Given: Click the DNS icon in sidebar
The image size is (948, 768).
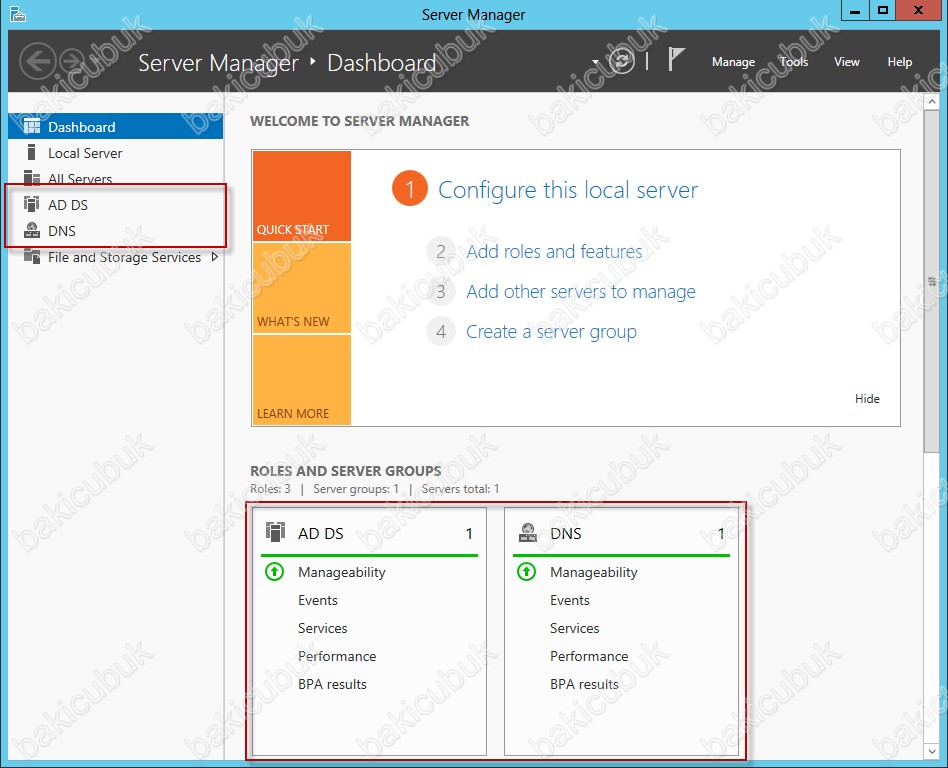Looking at the screenshot, I should (31, 230).
